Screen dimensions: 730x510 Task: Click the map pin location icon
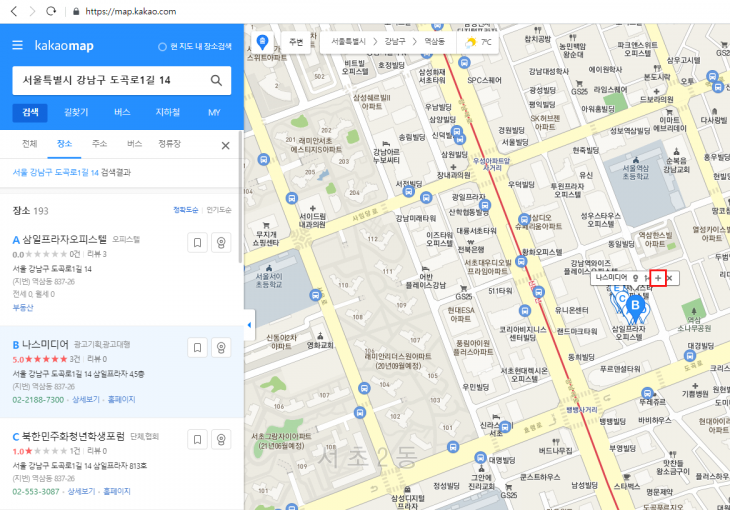263,43
